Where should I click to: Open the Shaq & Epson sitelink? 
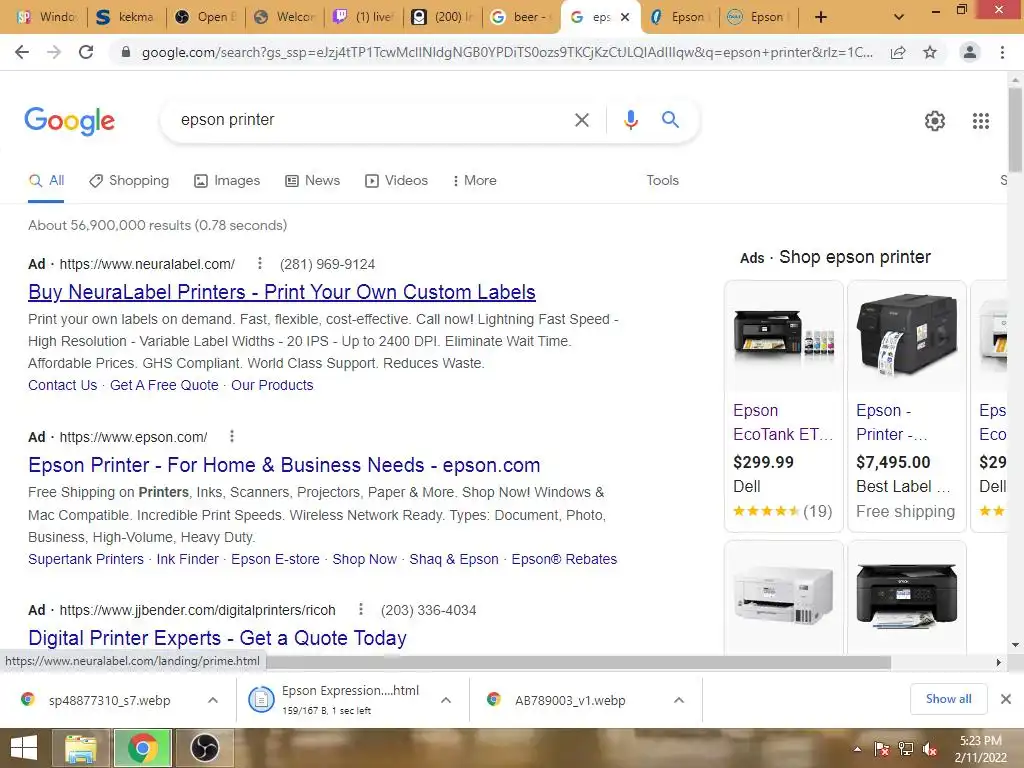click(454, 560)
